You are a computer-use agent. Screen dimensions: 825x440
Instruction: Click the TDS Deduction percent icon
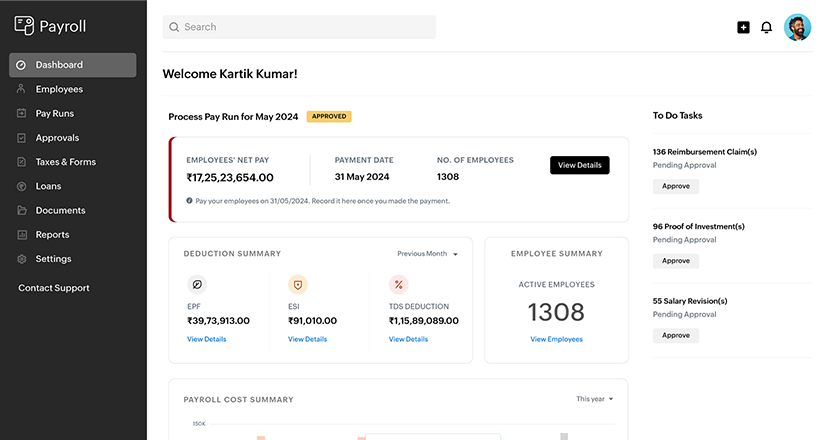click(398, 284)
